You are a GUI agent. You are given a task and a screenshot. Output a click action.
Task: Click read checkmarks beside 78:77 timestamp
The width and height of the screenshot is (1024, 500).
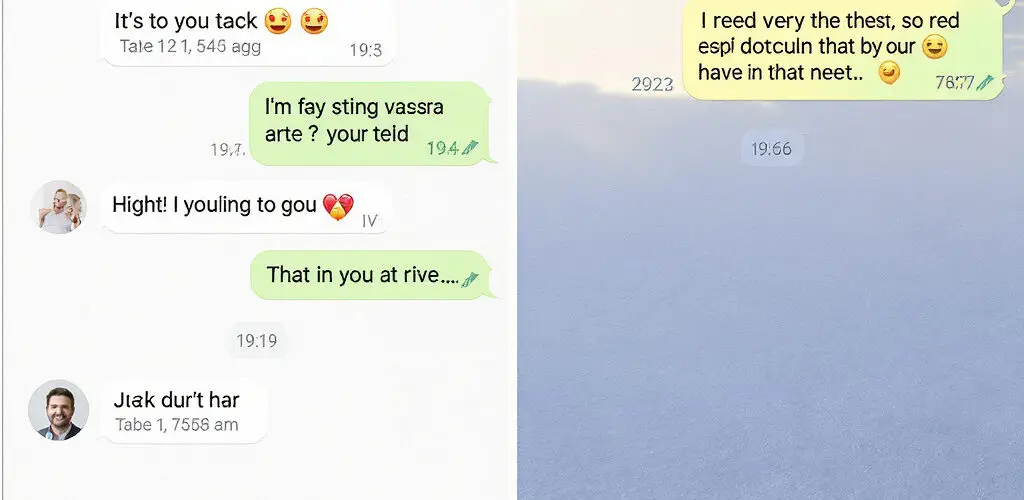[x=985, y=82]
